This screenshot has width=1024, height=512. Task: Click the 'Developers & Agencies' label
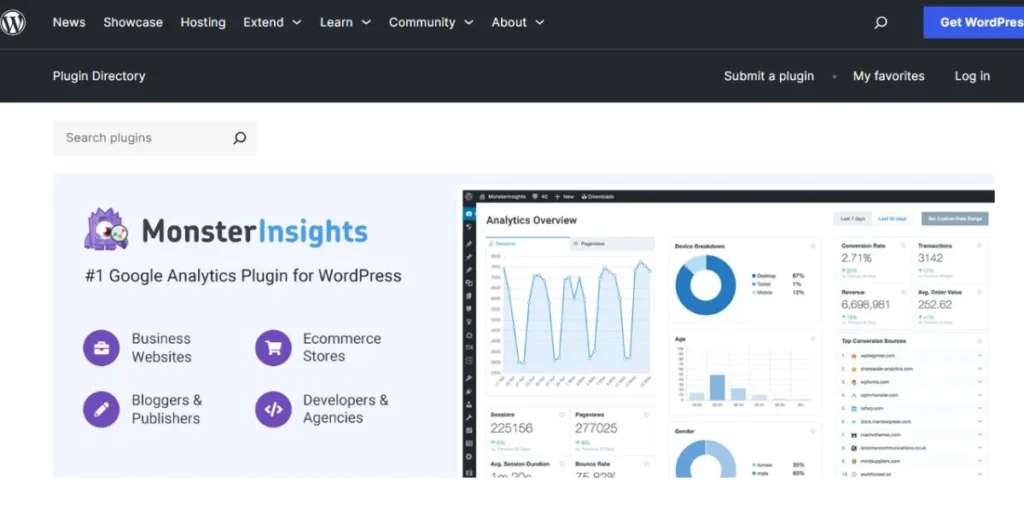click(345, 409)
